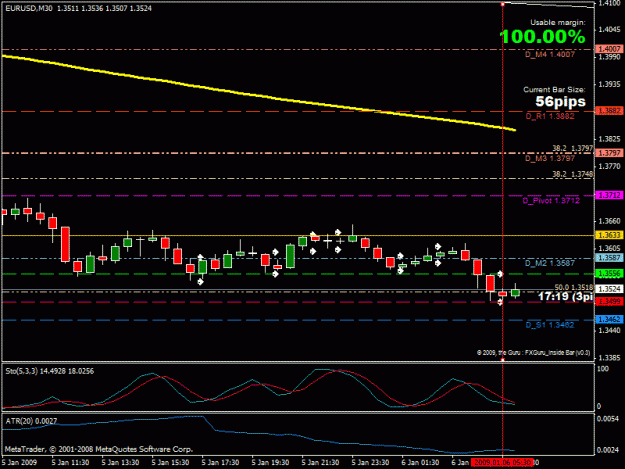Click the D_R1 1.3882 resistance label
The width and height of the screenshot is (625, 469).
coord(550,116)
